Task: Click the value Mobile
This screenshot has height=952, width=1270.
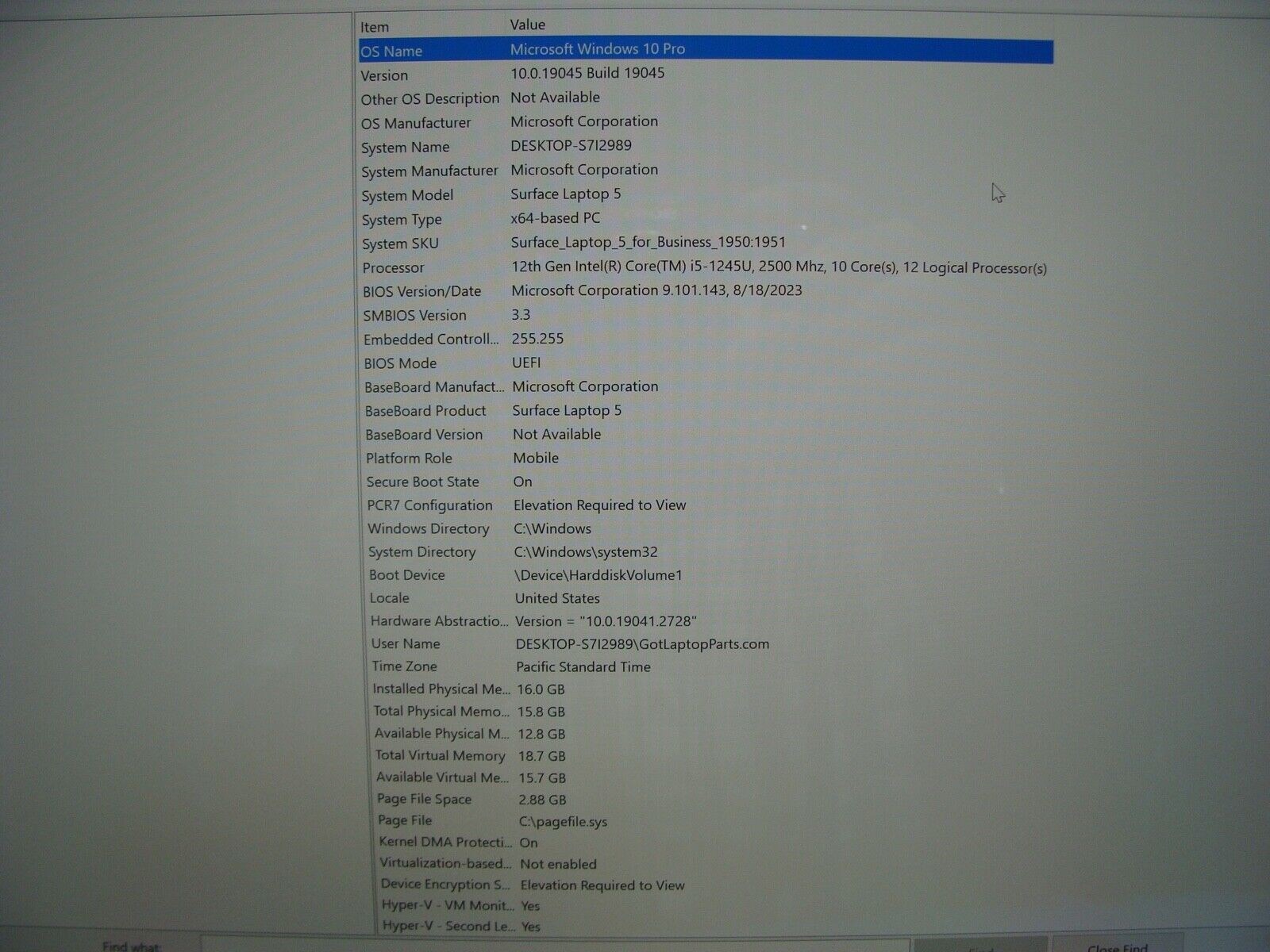Action: coord(536,458)
